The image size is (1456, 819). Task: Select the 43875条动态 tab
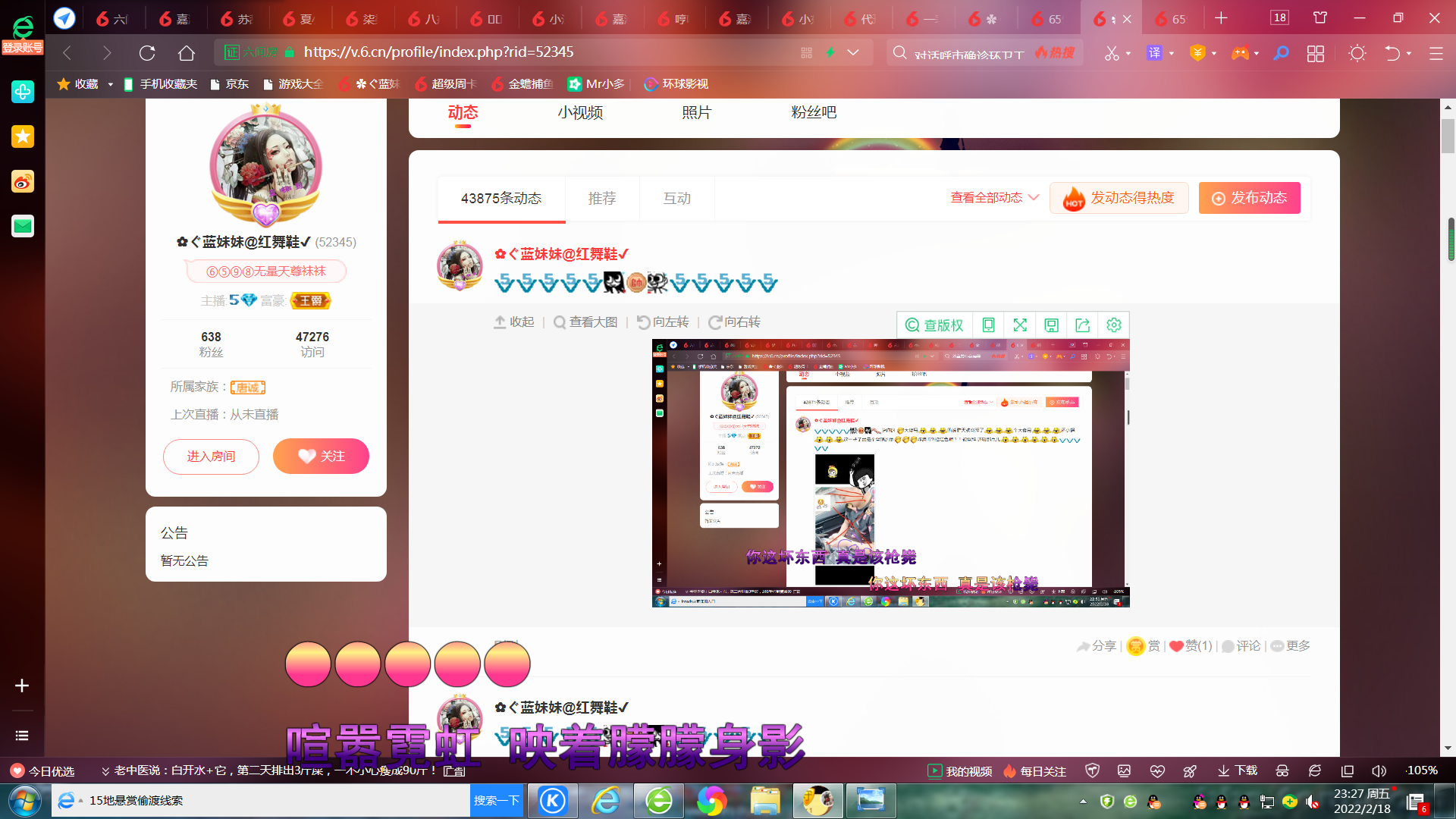(501, 199)
